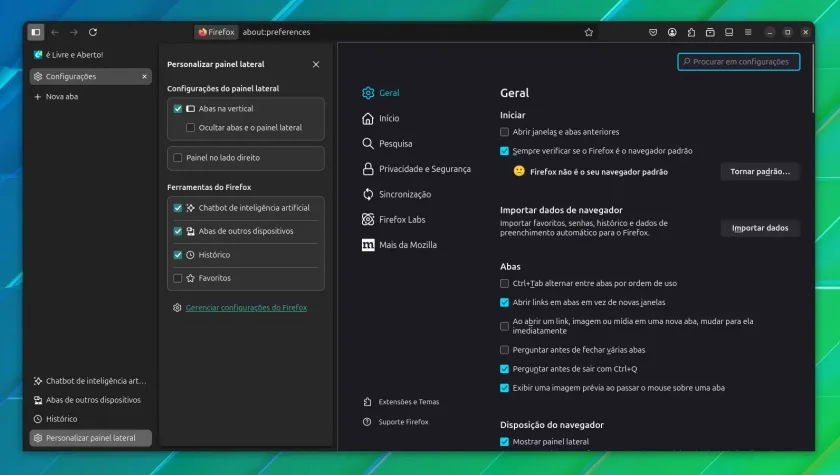Open the Pesquisa settings category
This screenshot has width=840, height=475.
[x=388, y=144]
